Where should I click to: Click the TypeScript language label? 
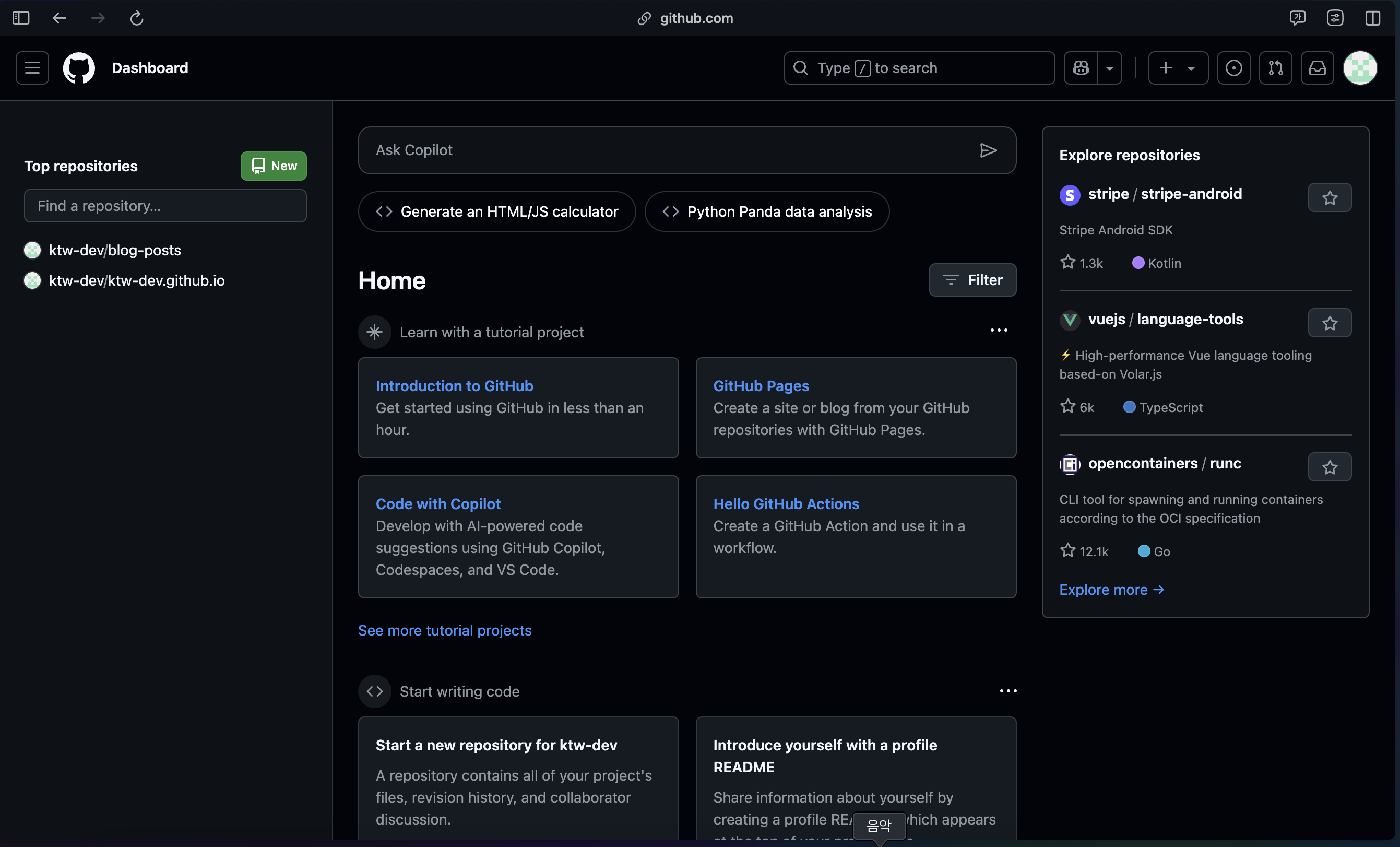tap(1163, 408)
